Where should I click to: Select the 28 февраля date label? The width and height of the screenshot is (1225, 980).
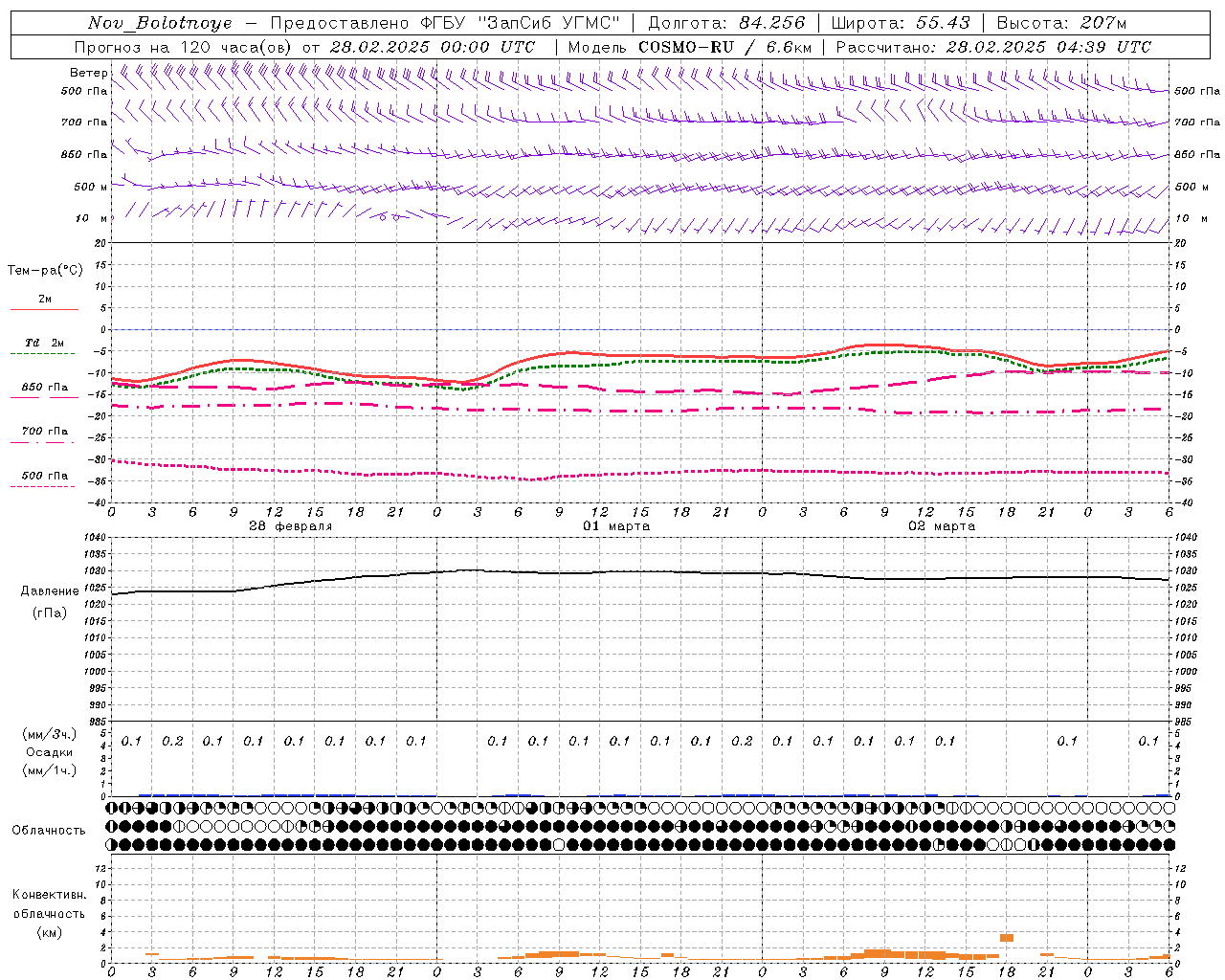click(x=291, y=526)
